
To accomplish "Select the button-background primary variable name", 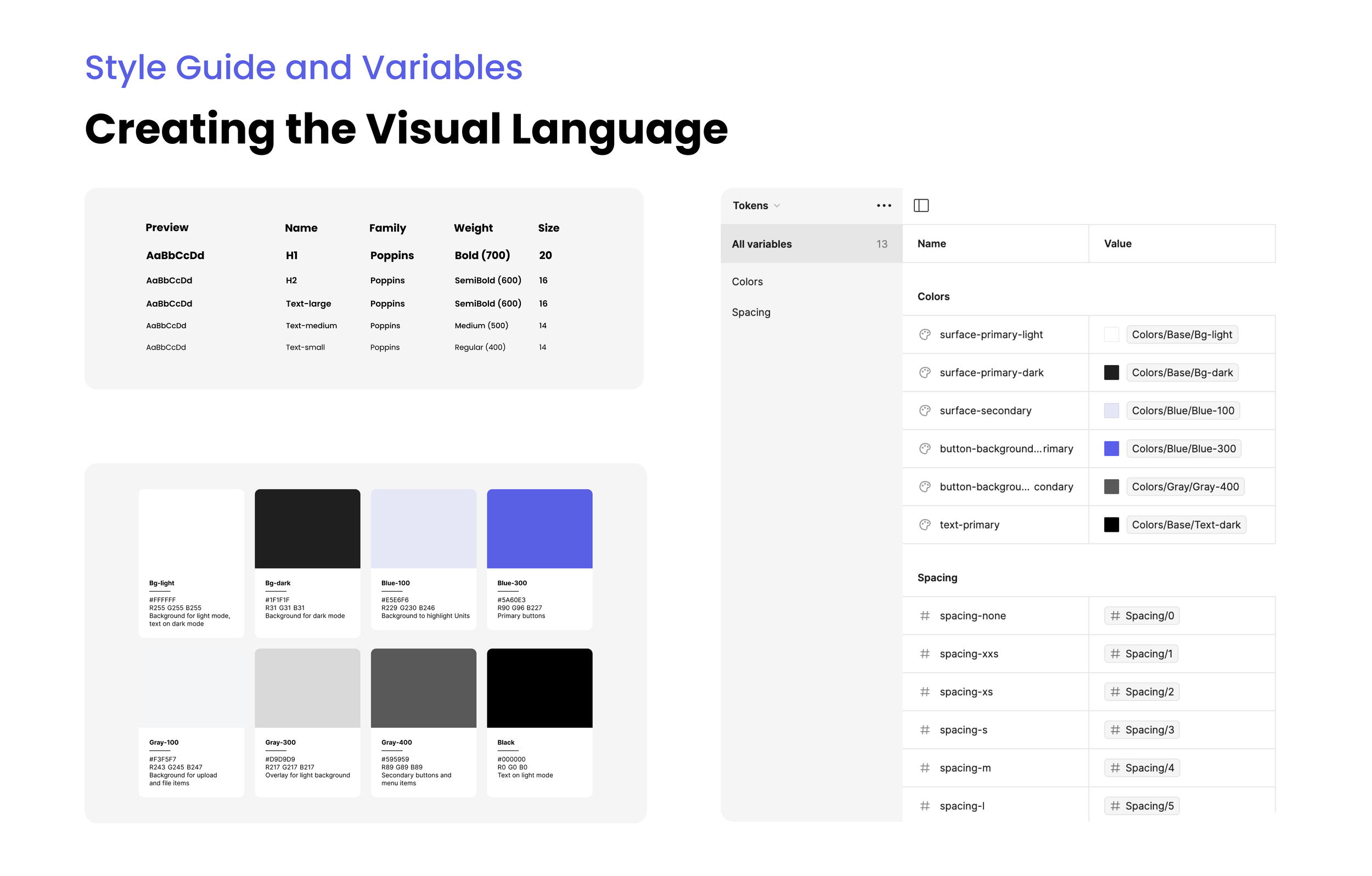I will click(x=1005, y=448).
